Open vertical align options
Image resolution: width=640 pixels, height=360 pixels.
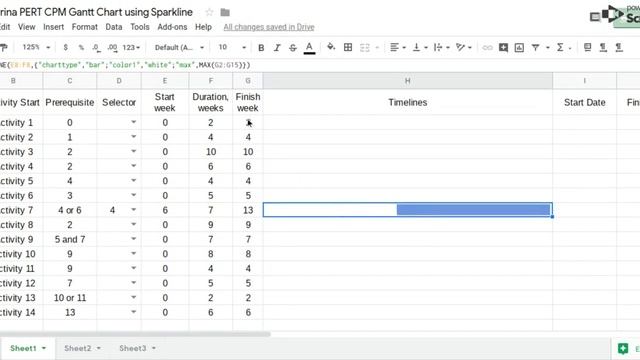420,47
